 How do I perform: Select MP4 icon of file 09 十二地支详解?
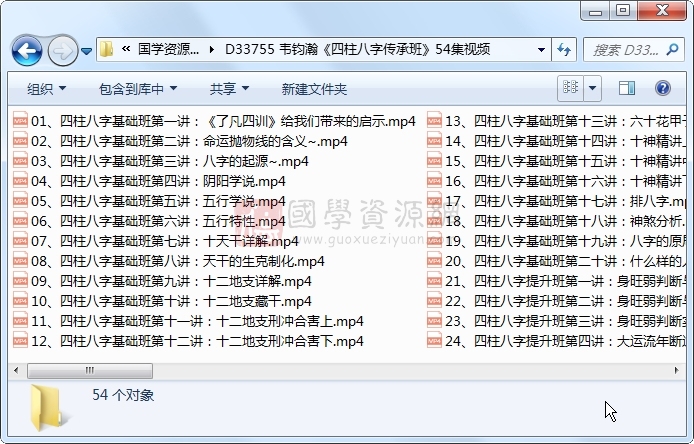20,281
